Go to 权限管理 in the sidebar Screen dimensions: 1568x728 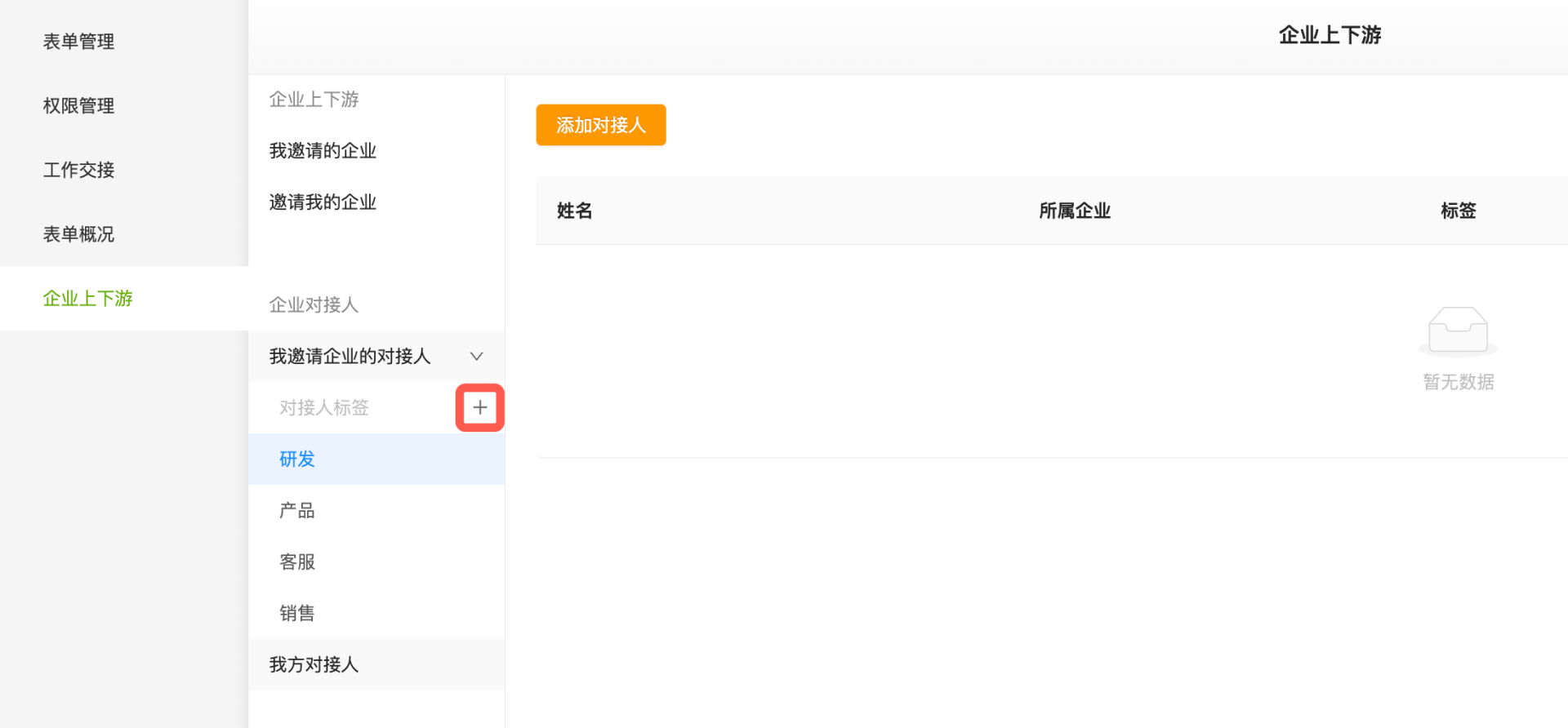tap(78, 106)
